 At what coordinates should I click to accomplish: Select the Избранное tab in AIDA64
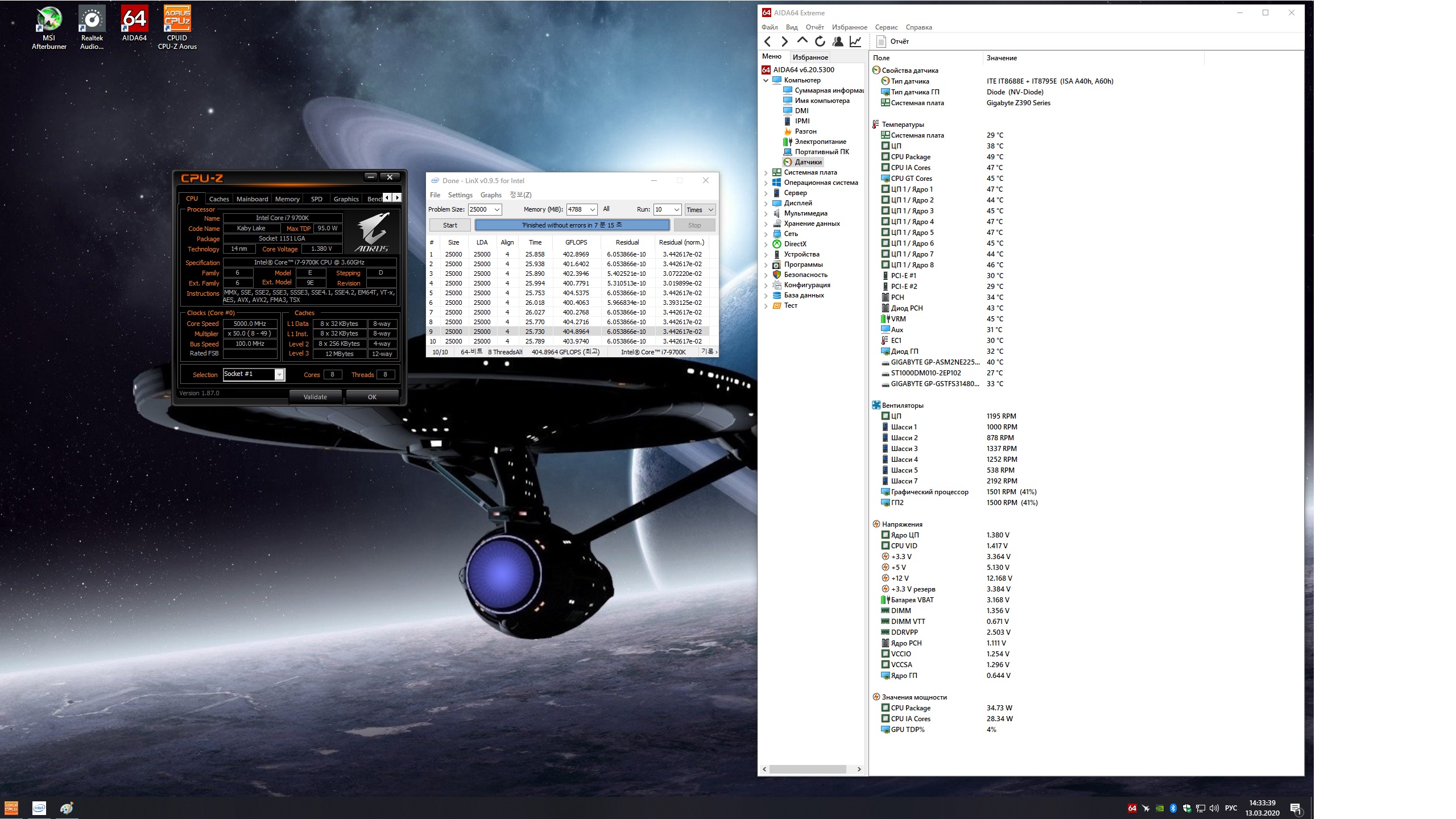[810, 57]
